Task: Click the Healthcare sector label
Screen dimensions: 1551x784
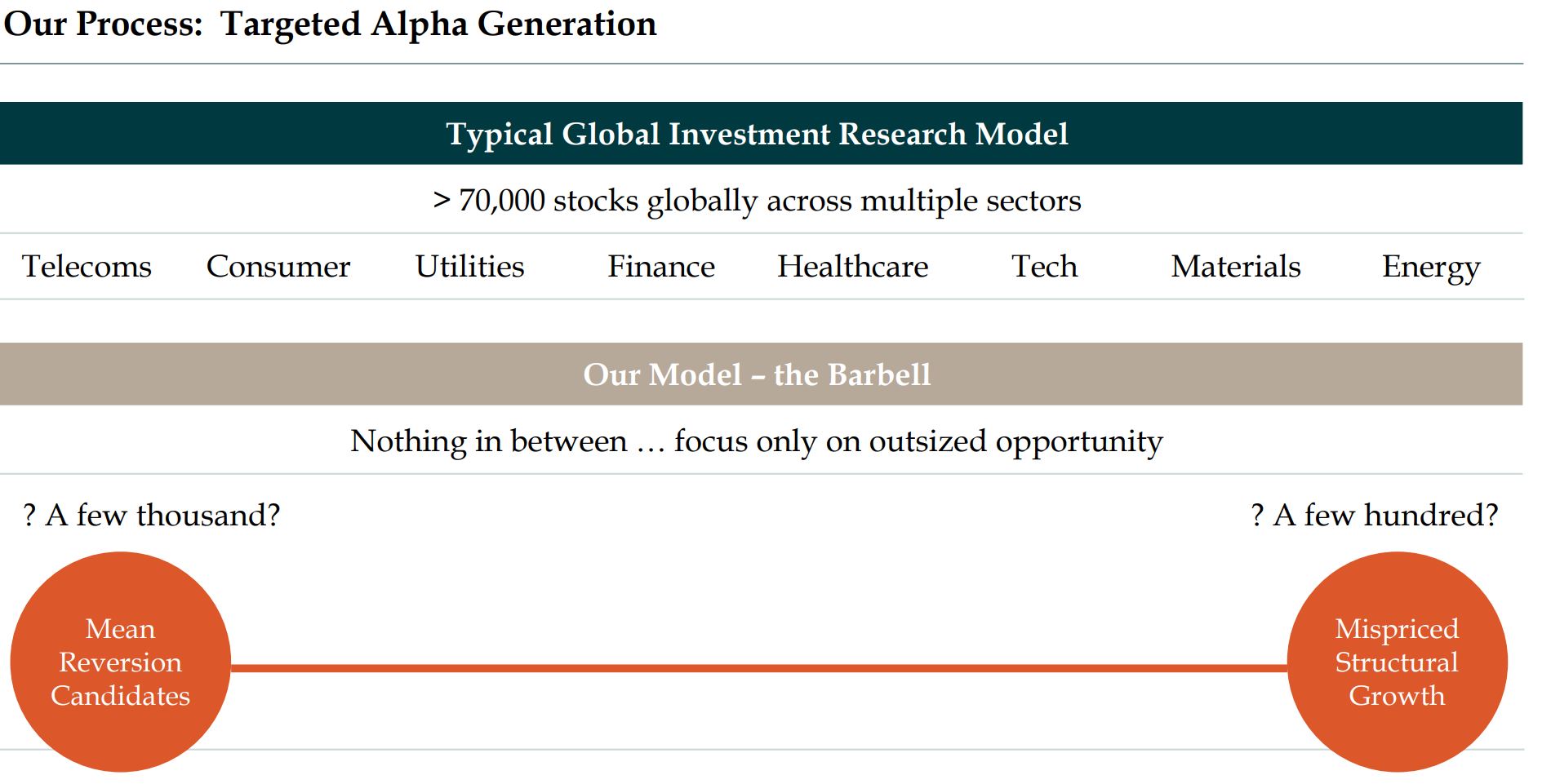Action: [852, 267]
